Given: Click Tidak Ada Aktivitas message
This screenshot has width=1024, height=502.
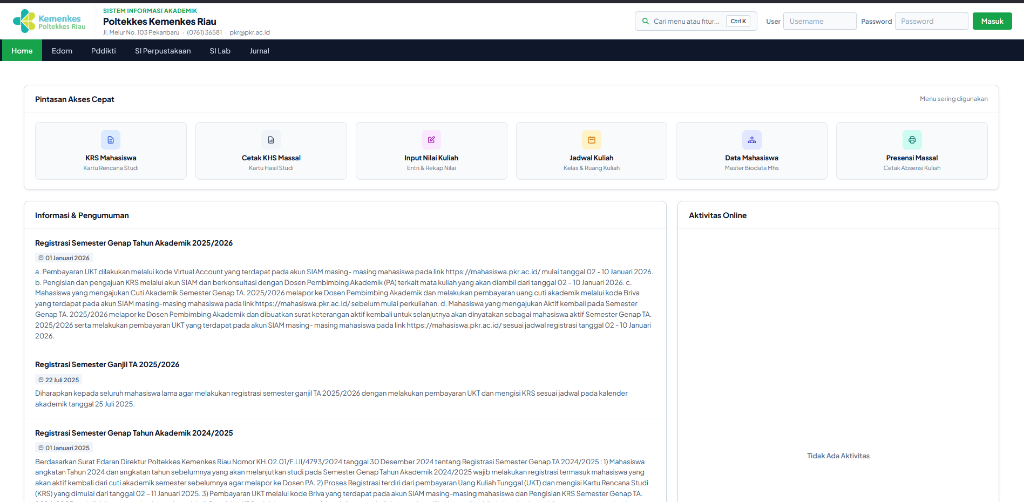Looking at the screenshot, I should click(x=838, y=456).
